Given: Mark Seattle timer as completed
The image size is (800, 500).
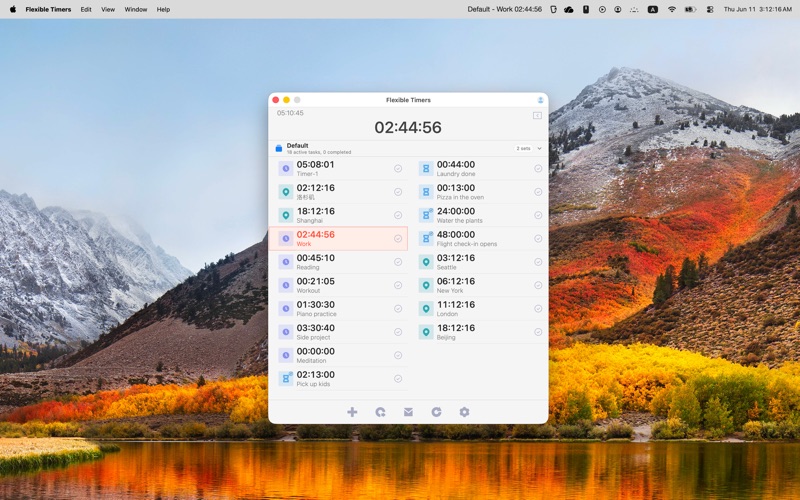Looking at the screenshot, I should click(538, 262).
